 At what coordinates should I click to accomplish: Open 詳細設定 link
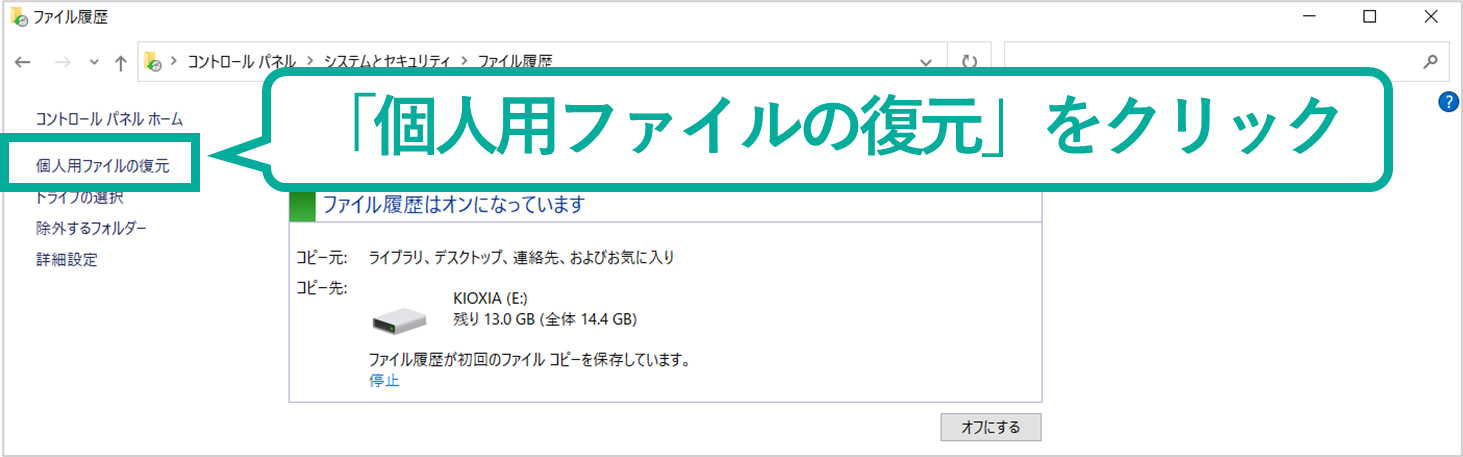click(66, 259)
